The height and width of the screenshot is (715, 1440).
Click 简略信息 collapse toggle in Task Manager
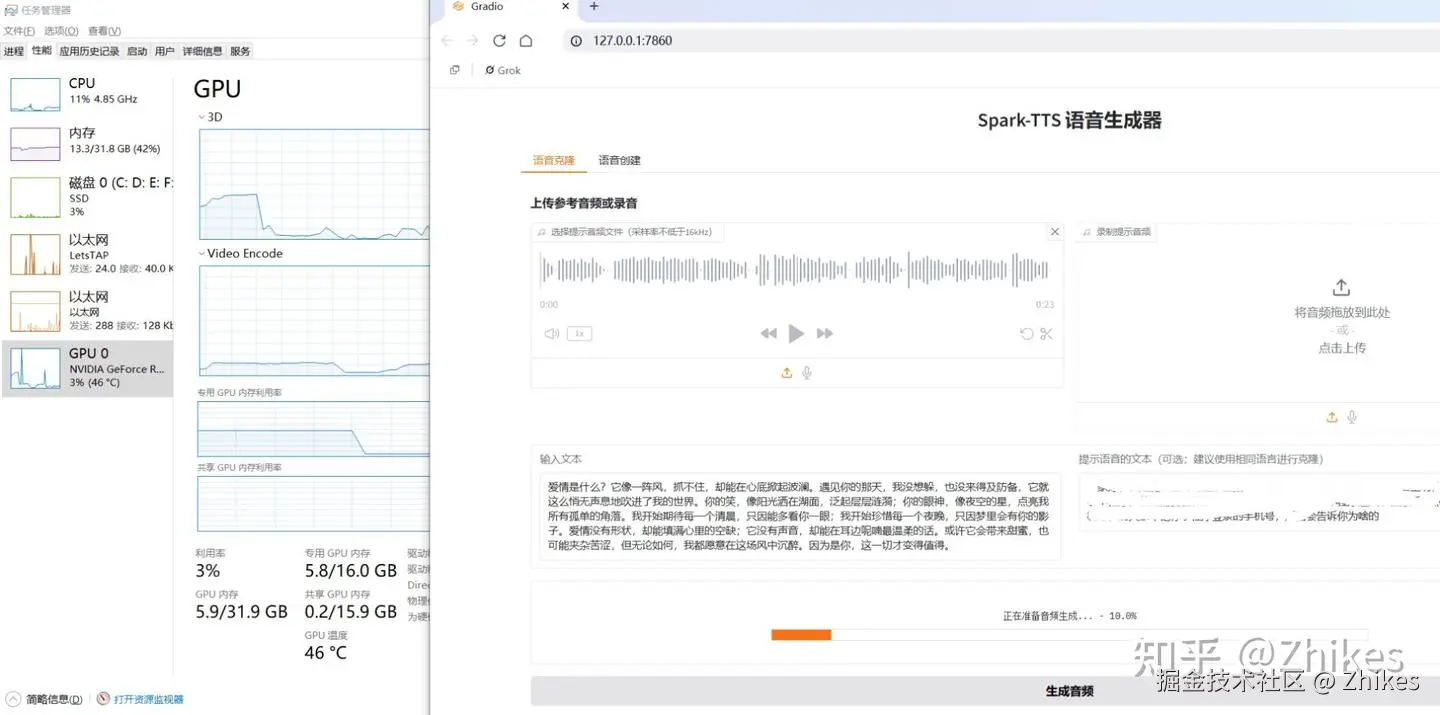46,699
